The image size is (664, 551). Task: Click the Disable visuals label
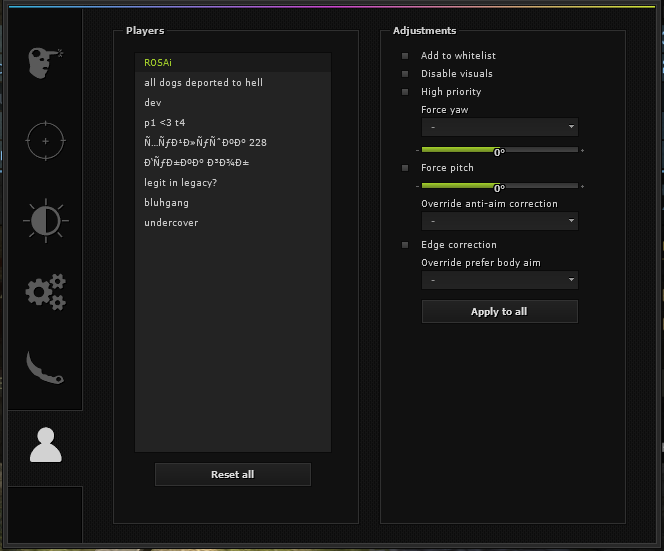456,74
